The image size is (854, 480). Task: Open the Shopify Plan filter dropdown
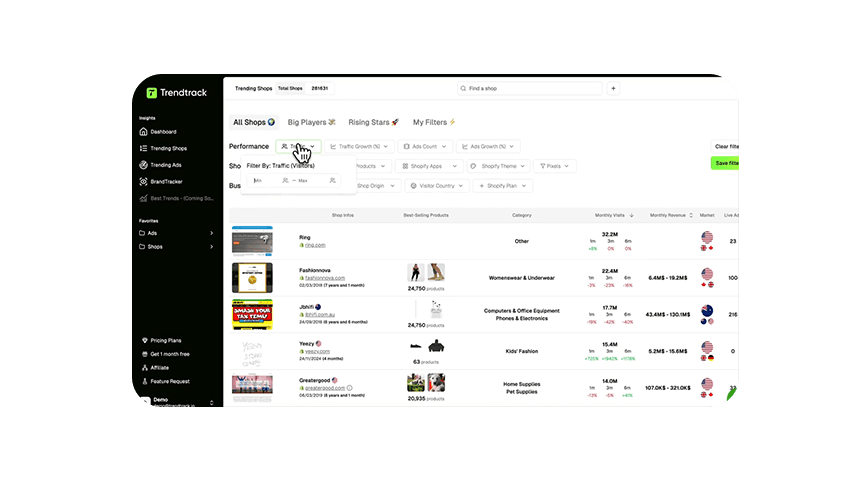503,186
